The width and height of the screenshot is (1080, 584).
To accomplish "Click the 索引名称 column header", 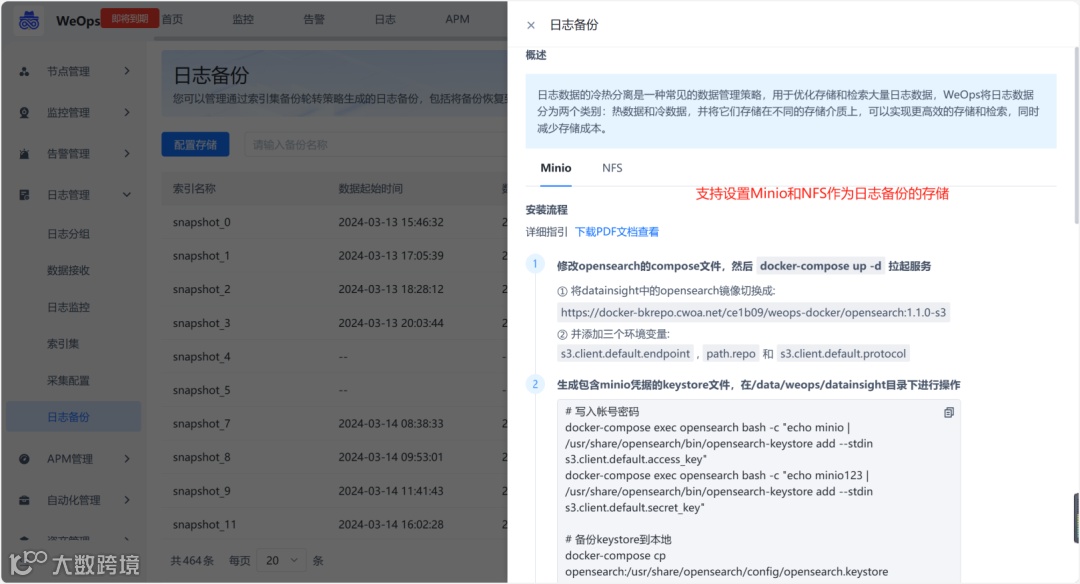I will click(x=194, y=189).
